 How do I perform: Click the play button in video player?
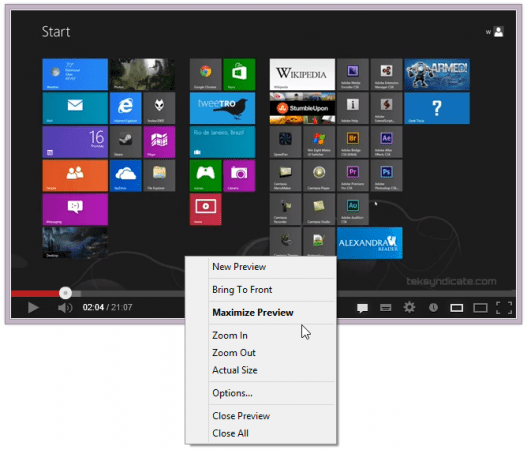[33, 307]
